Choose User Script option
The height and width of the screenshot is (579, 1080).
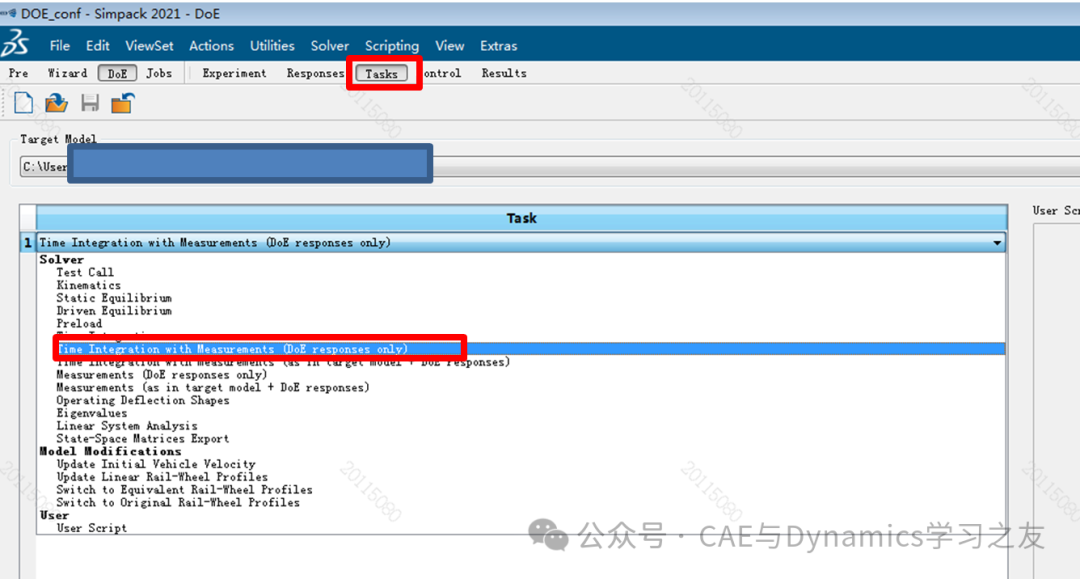coord(92,528)
